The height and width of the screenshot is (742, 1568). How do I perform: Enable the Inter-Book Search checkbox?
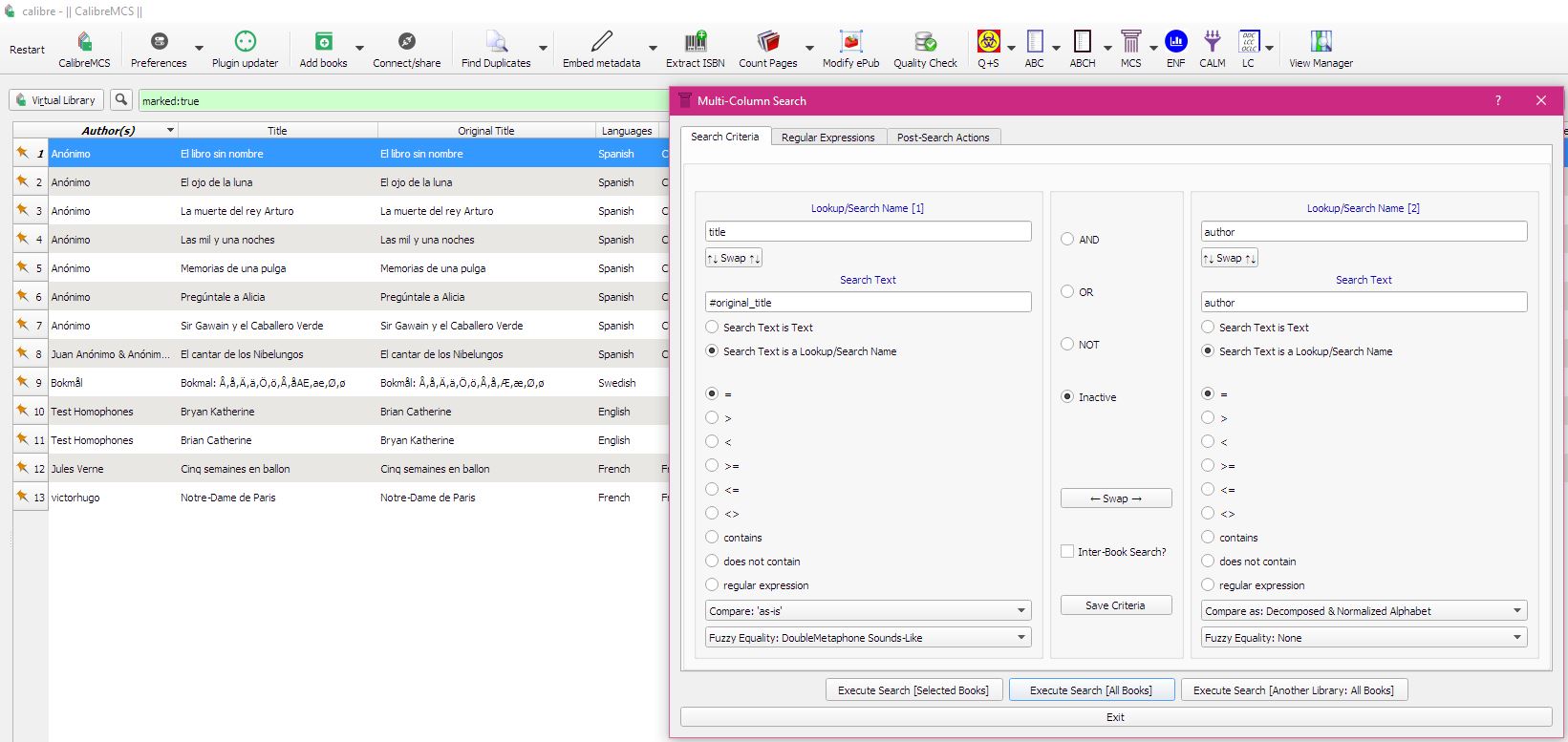(x=1067, y=552)
